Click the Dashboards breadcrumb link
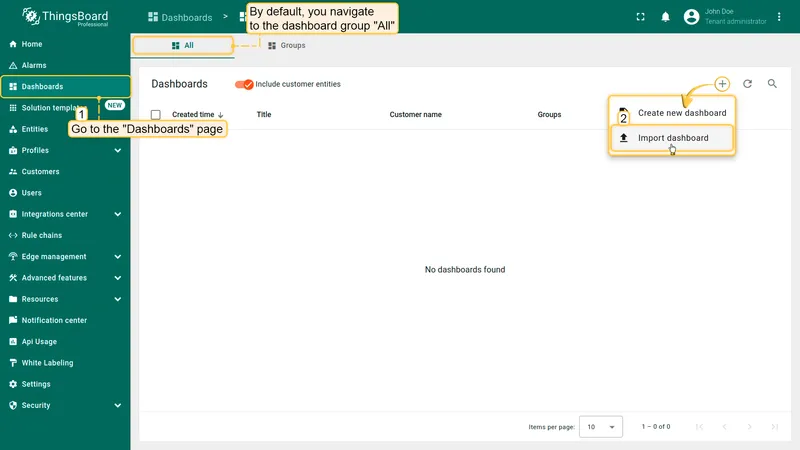This screenshot has width=800, height=450. pyautogui.click(x=180, y=17)
